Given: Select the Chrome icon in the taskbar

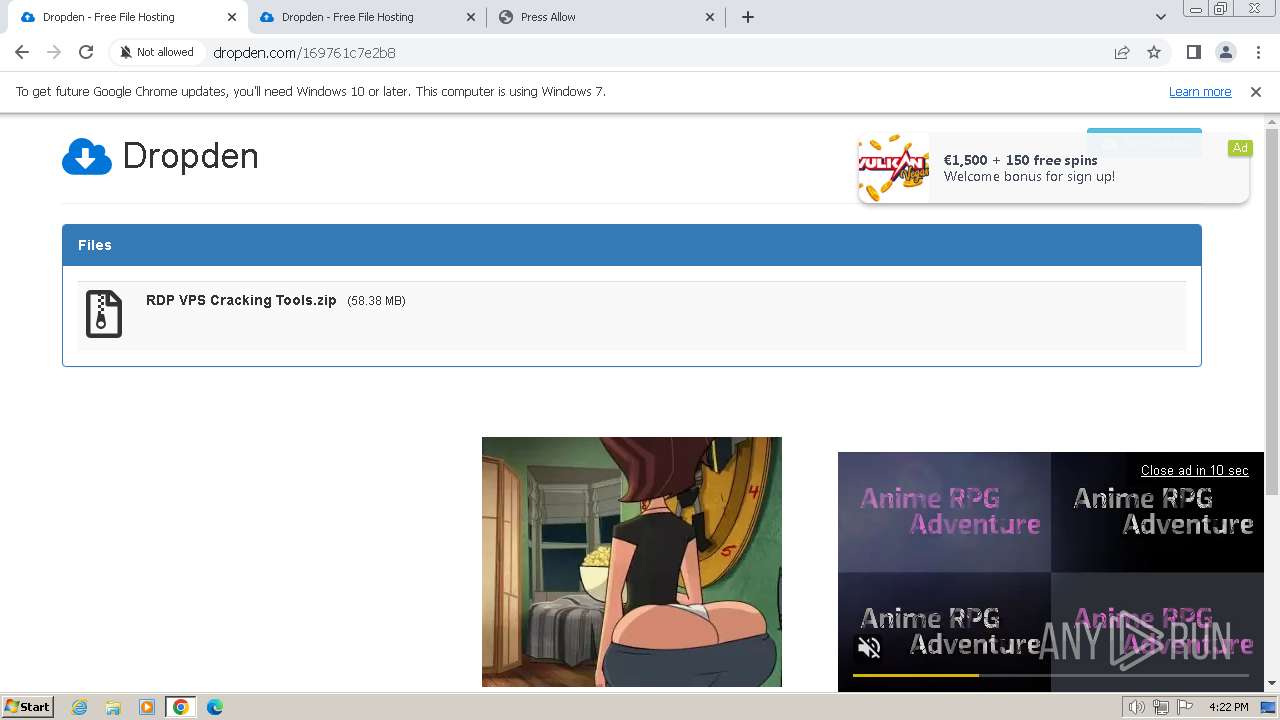Looking at the screenshot, I should point(181,707).
